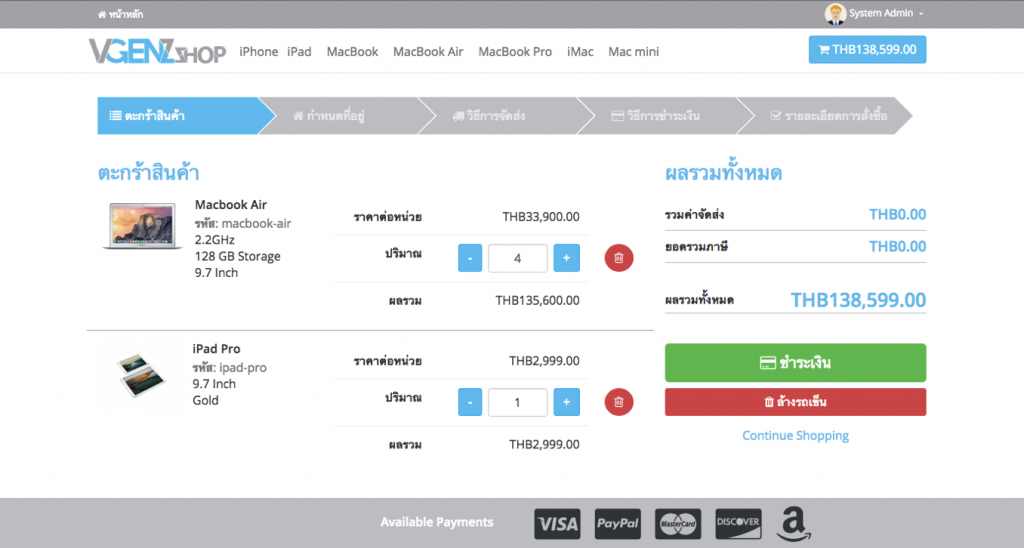Click the MasterCard payment icon
Viewport: 1024px width, 548px height.
[x=678, y=524]
